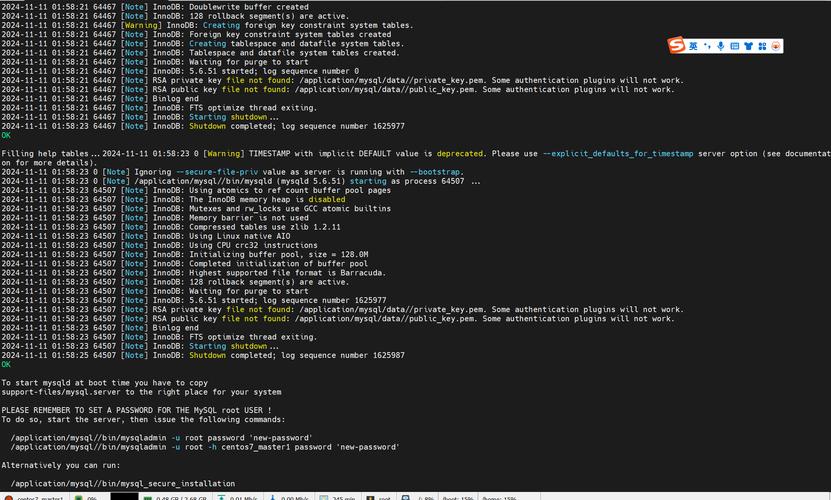831x500 pixels.
Task: Click the /boot: 15% disk usage entry
Action: tap(458, 498)
